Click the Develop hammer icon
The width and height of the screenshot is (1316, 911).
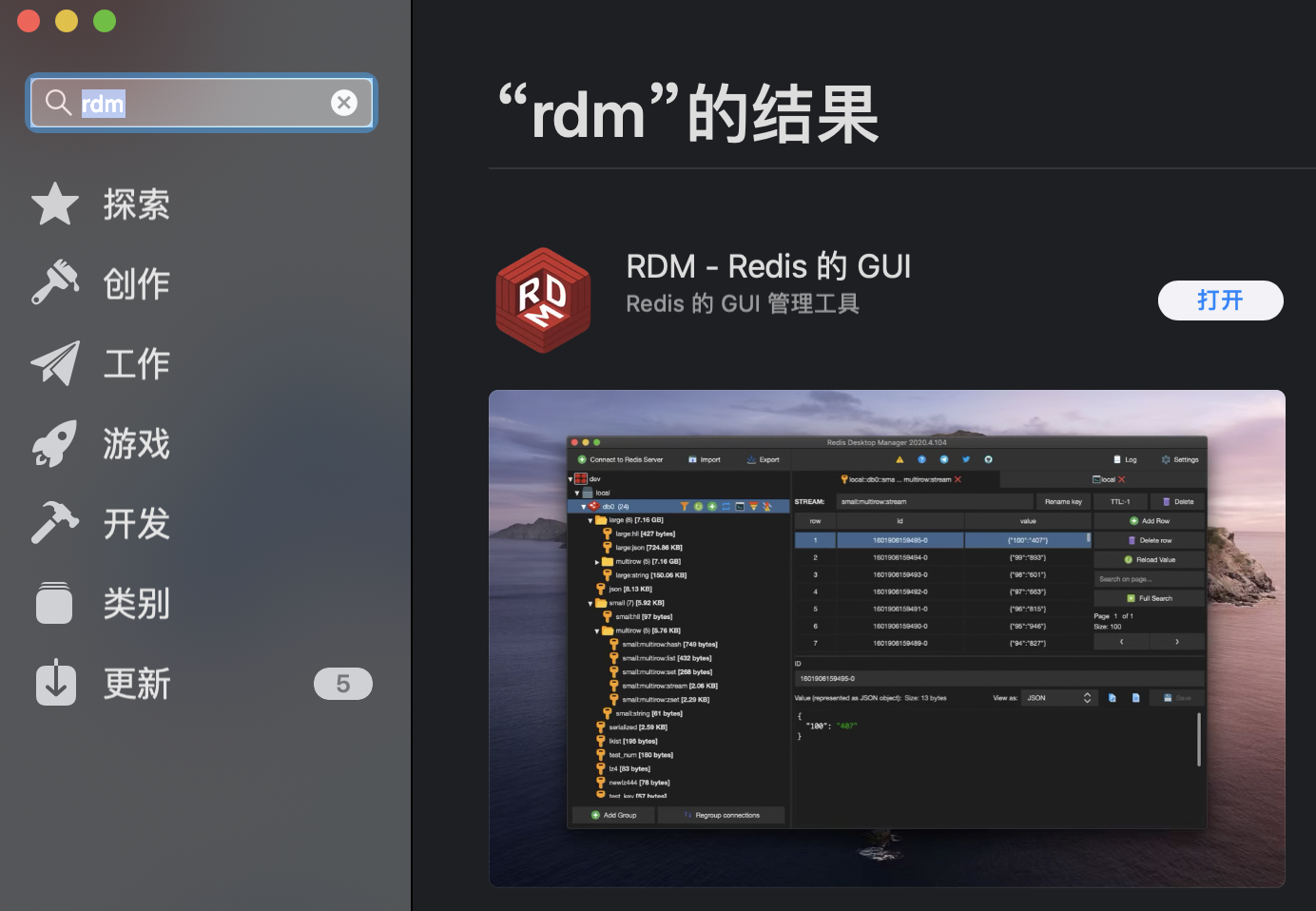55,523
